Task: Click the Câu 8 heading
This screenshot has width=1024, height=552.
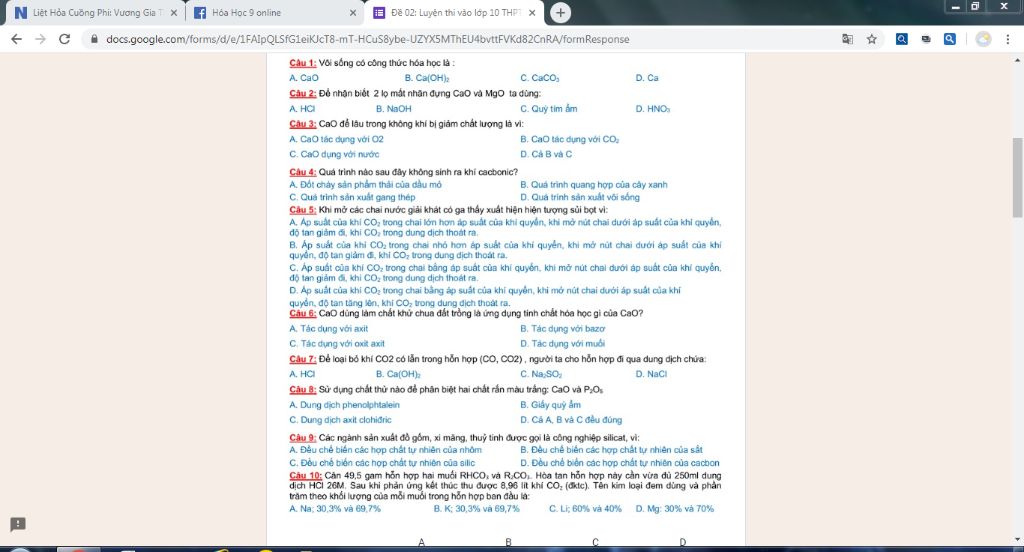Action: tap(302, 389)
